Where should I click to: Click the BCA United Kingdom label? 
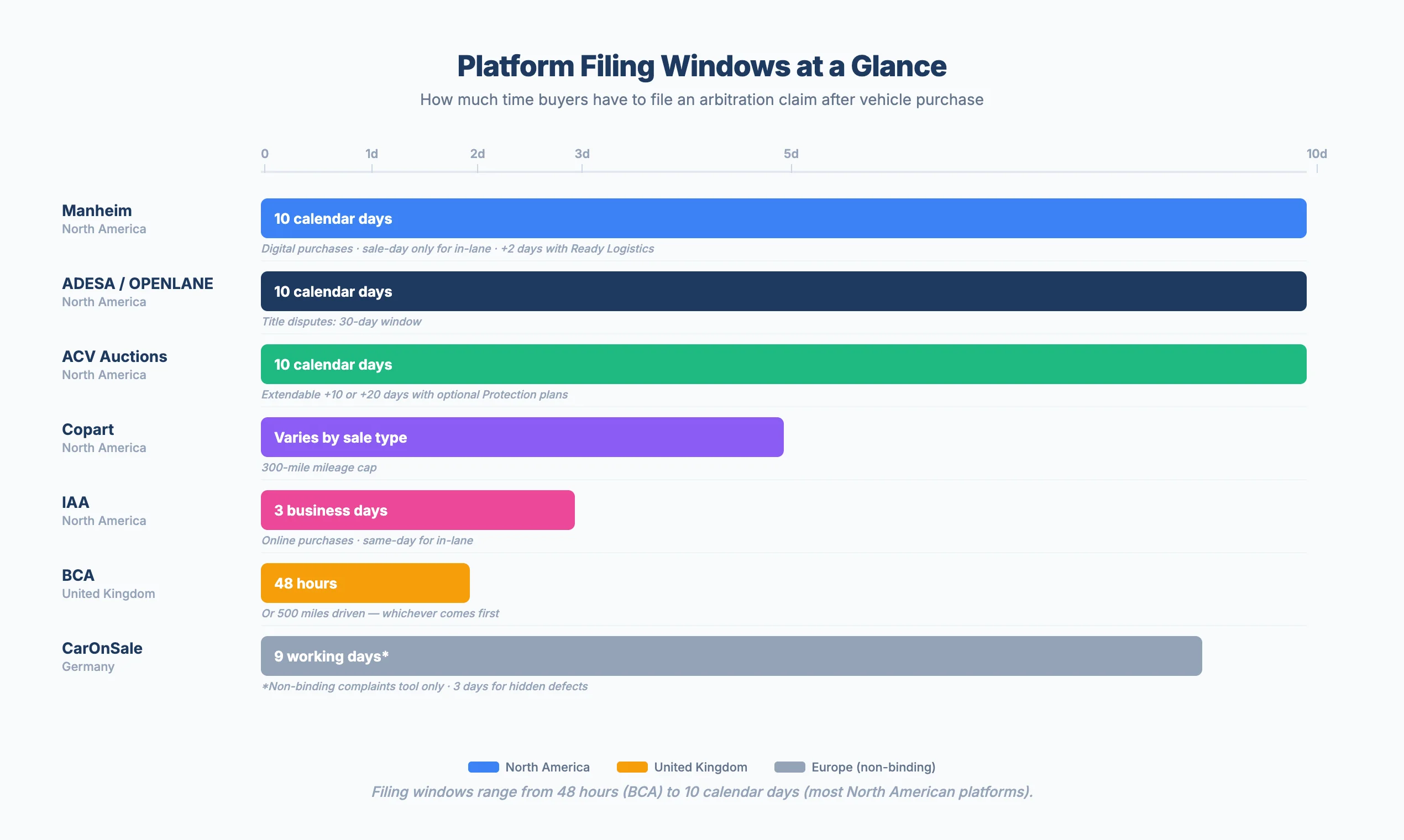(x=108, y=593)
